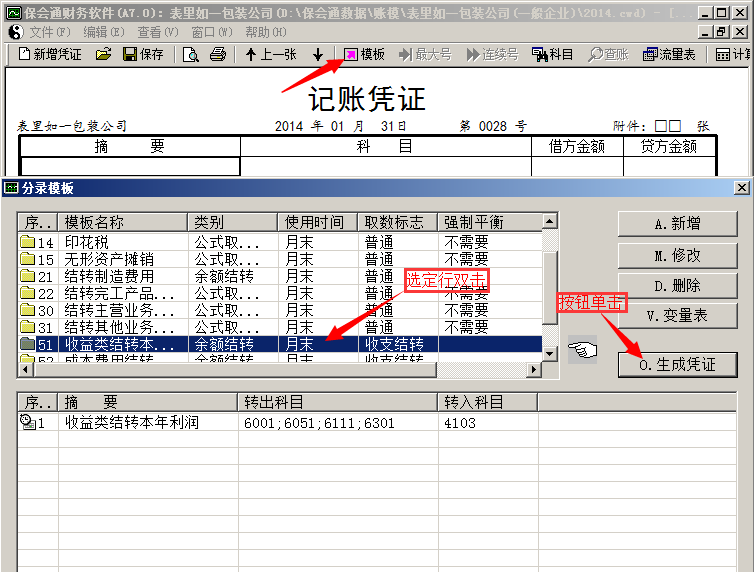The image size is (754, 572).
Task: Open the V.变量表 button
Action: pos(677,316)
